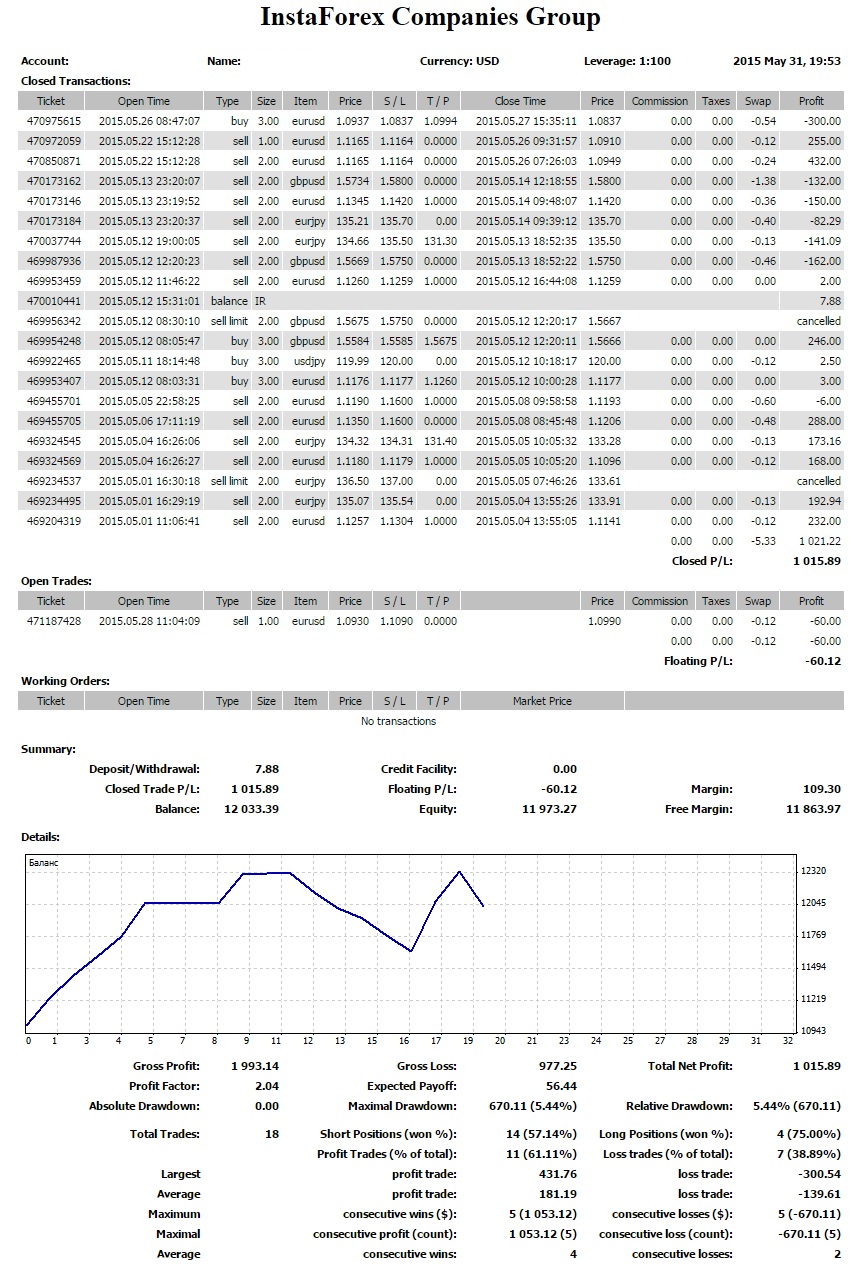Click the Currency: USD label
Screen dimensions: 865x1276
coord(459,61)
